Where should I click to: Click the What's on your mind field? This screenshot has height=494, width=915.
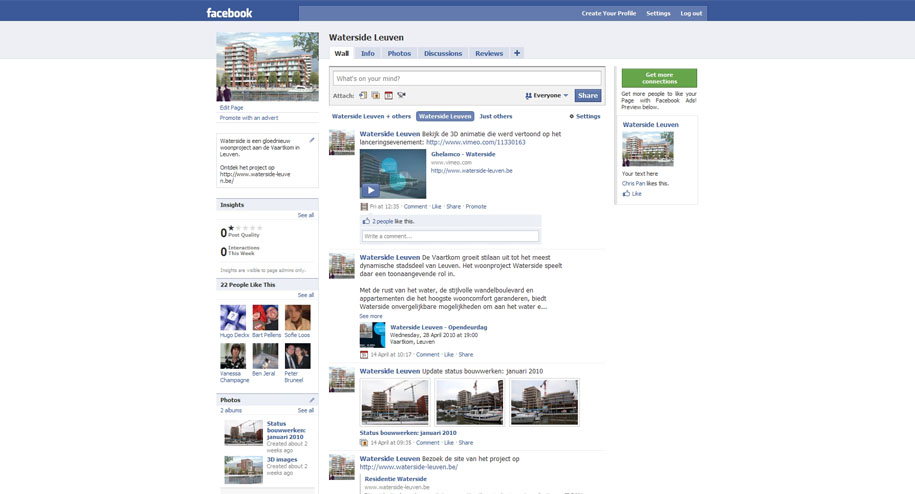coord(467,79)
